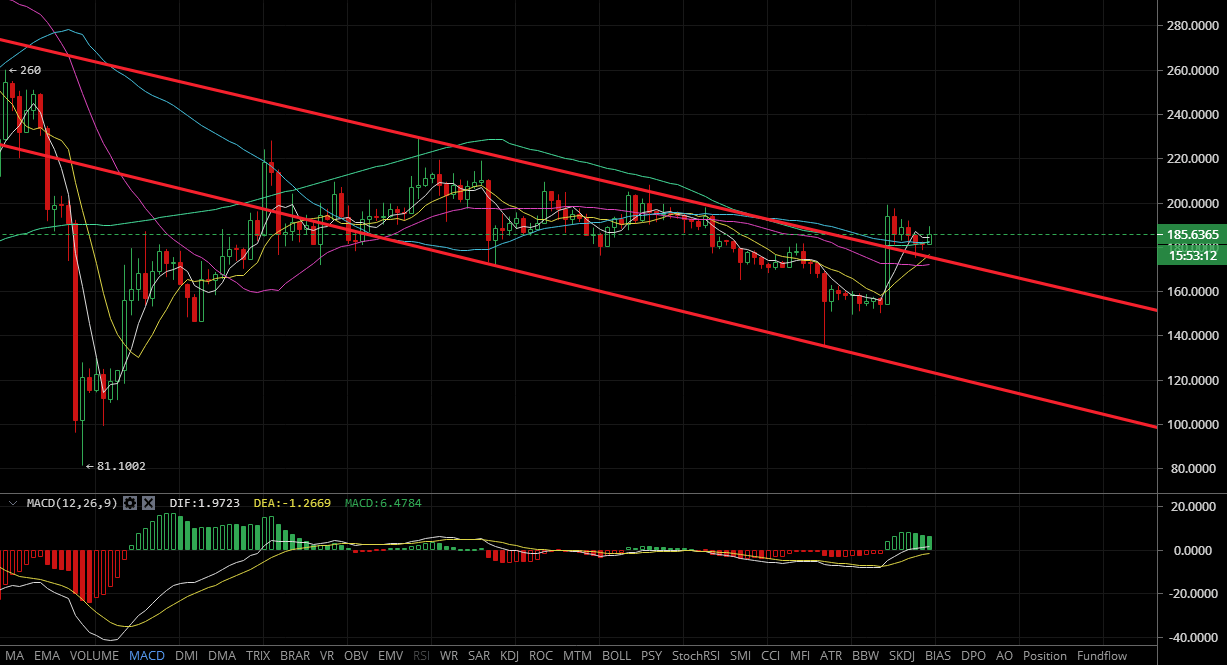This screenshot has width=1227, height=665.
Task: Click the 260 high price marker
Action: [25, 71]
